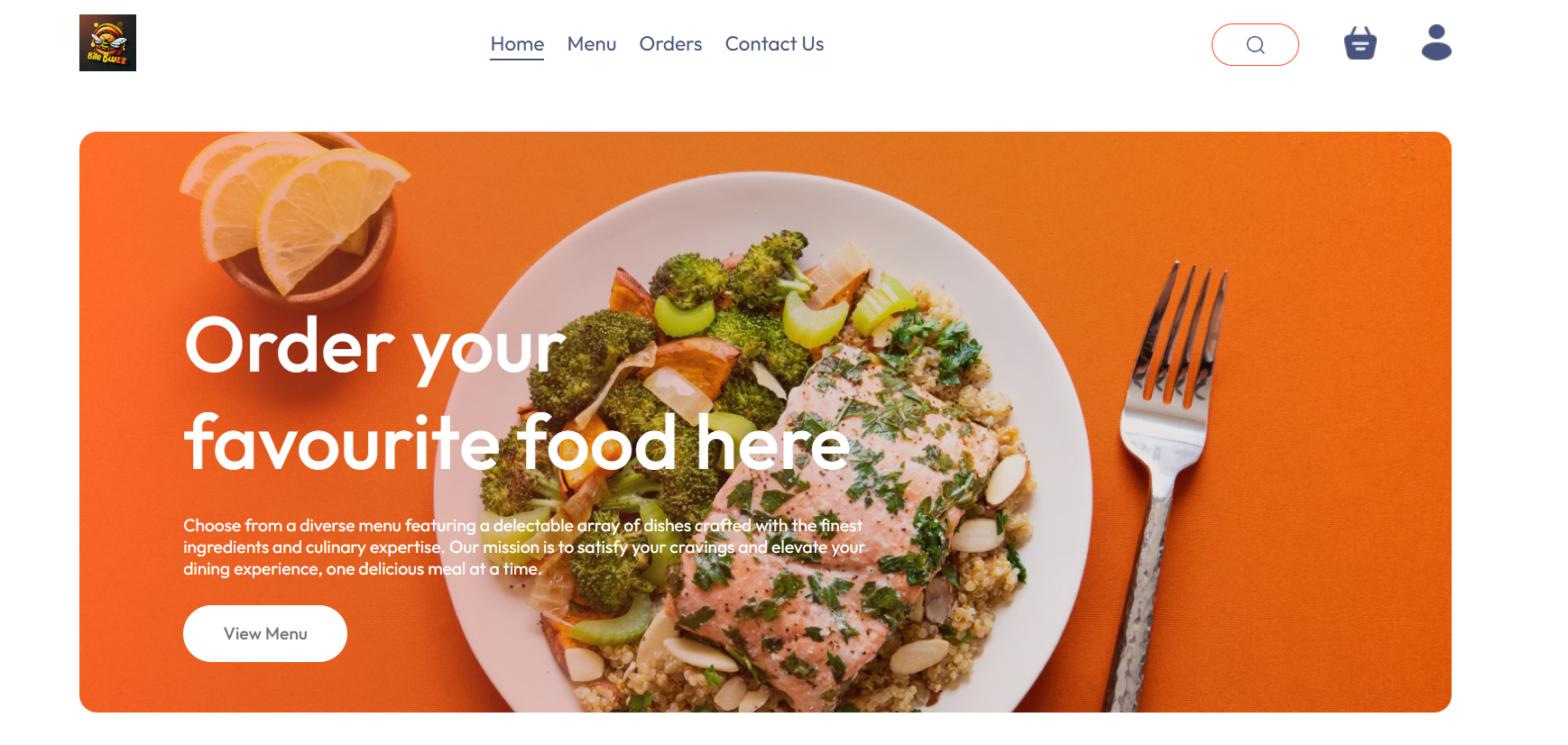Click the 'Order your favourite food here' heading

click(517, 394)
